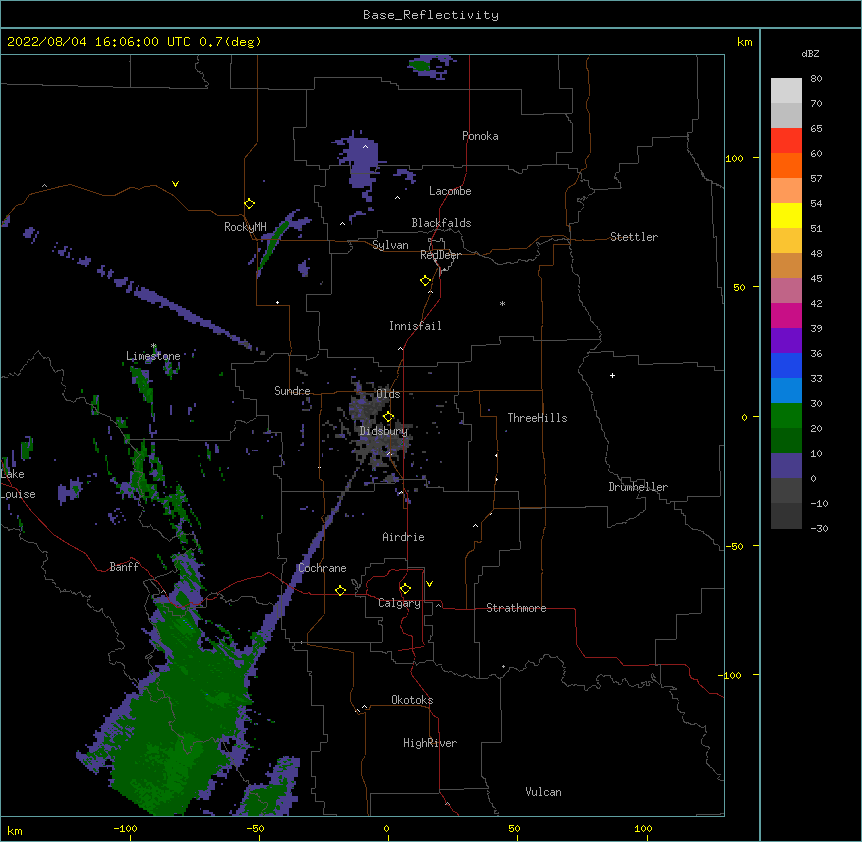Click the RockyMH label on the map
Image resolution: width=862 pixels, height=842 pixels.
pos(245,227)
